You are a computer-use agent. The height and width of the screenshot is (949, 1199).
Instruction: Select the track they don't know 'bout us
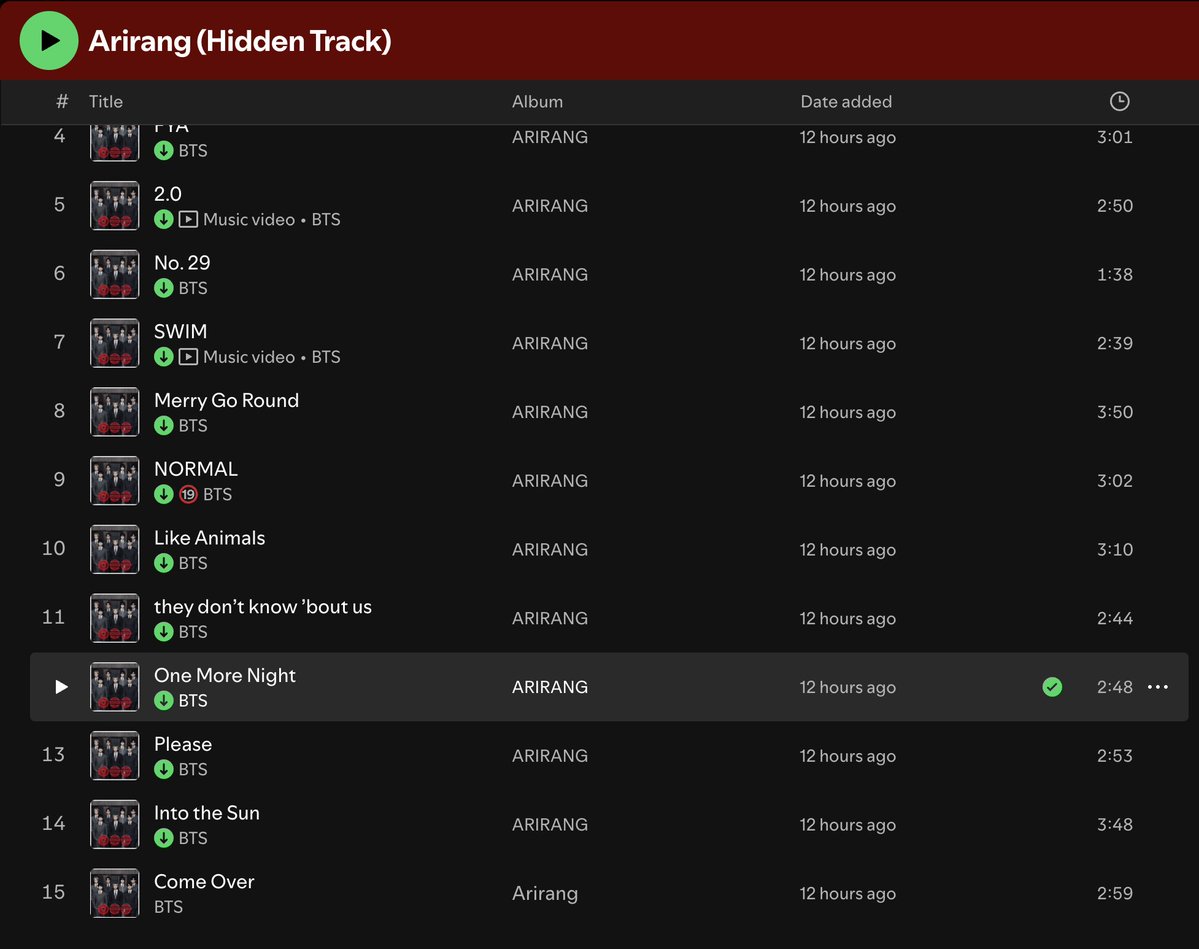point(263,607)
